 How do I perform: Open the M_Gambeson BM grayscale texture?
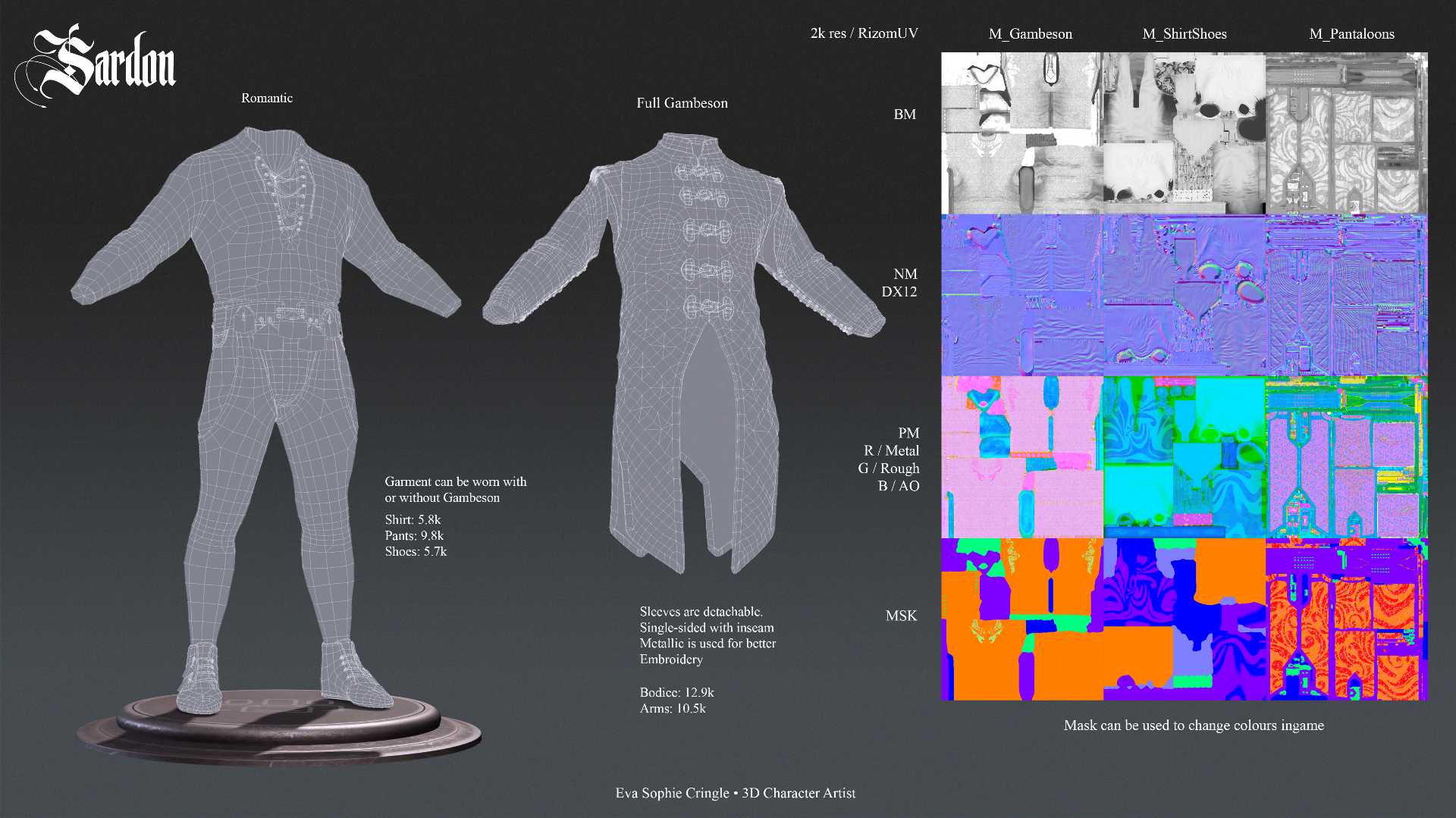pyautogui.click(x=1021, y=133)
